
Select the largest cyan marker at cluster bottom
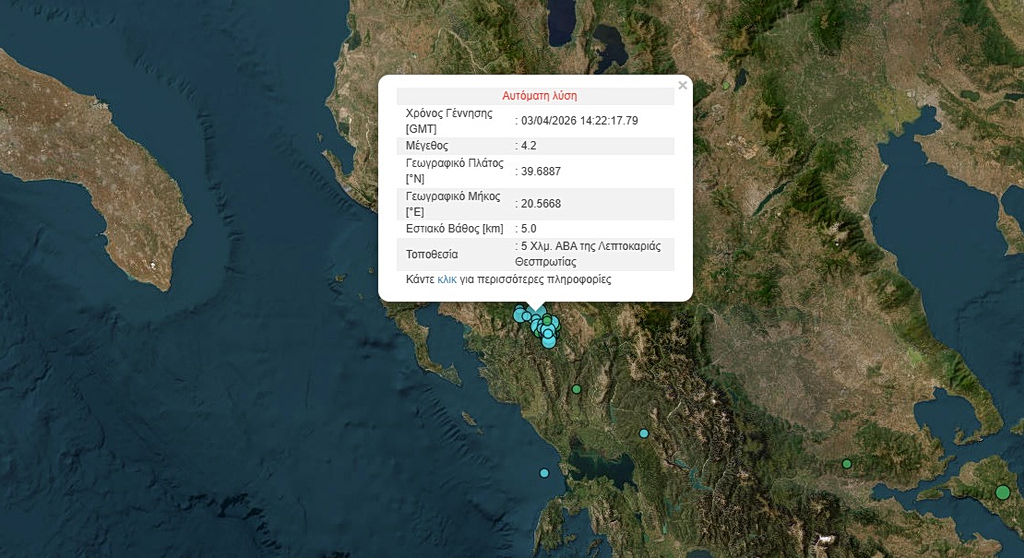tap(549, 341)
